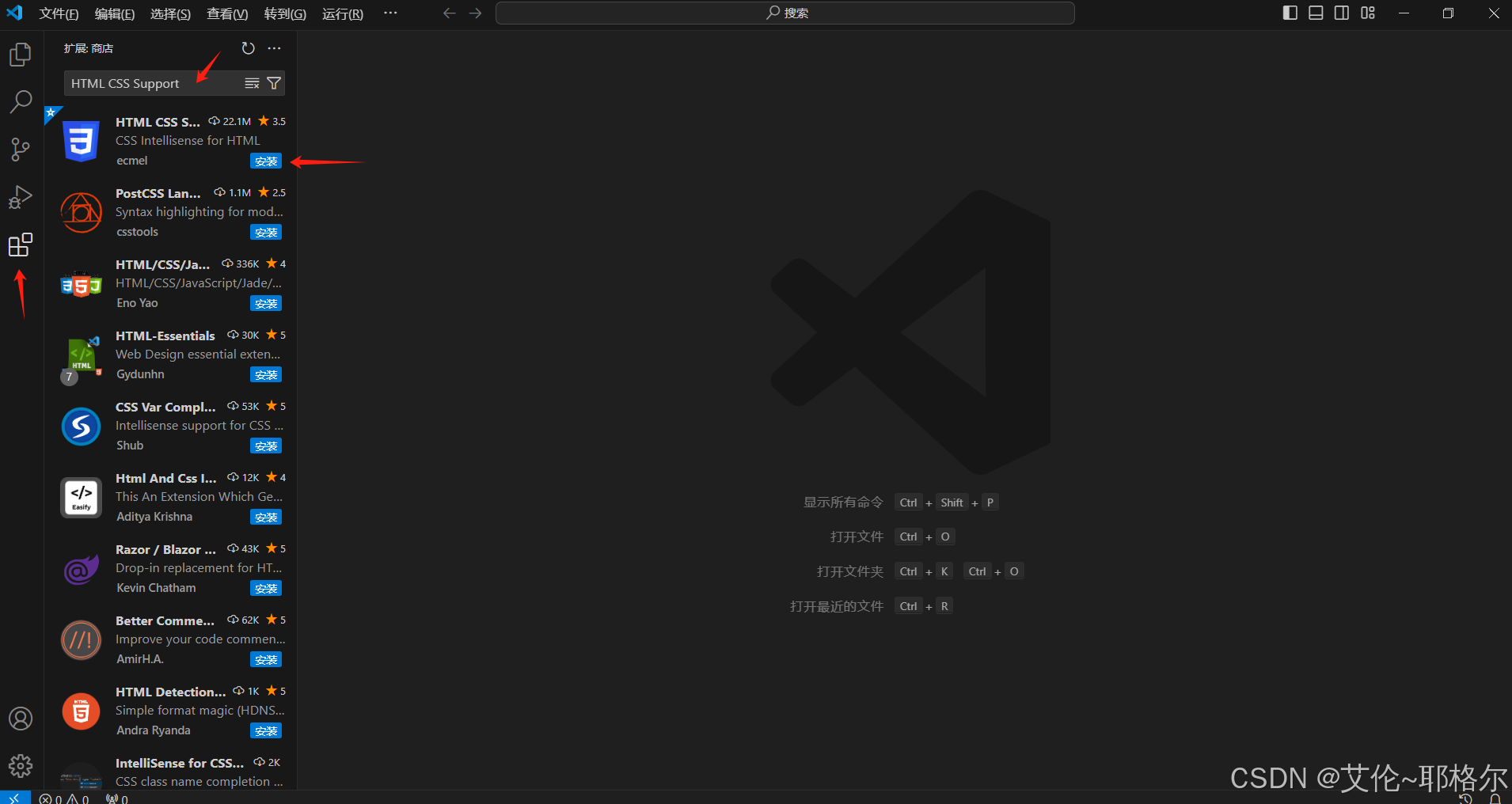
Task: Click the HTML/CSS/JavaScript snippets extension icon
Action: (x=81, y=284)
